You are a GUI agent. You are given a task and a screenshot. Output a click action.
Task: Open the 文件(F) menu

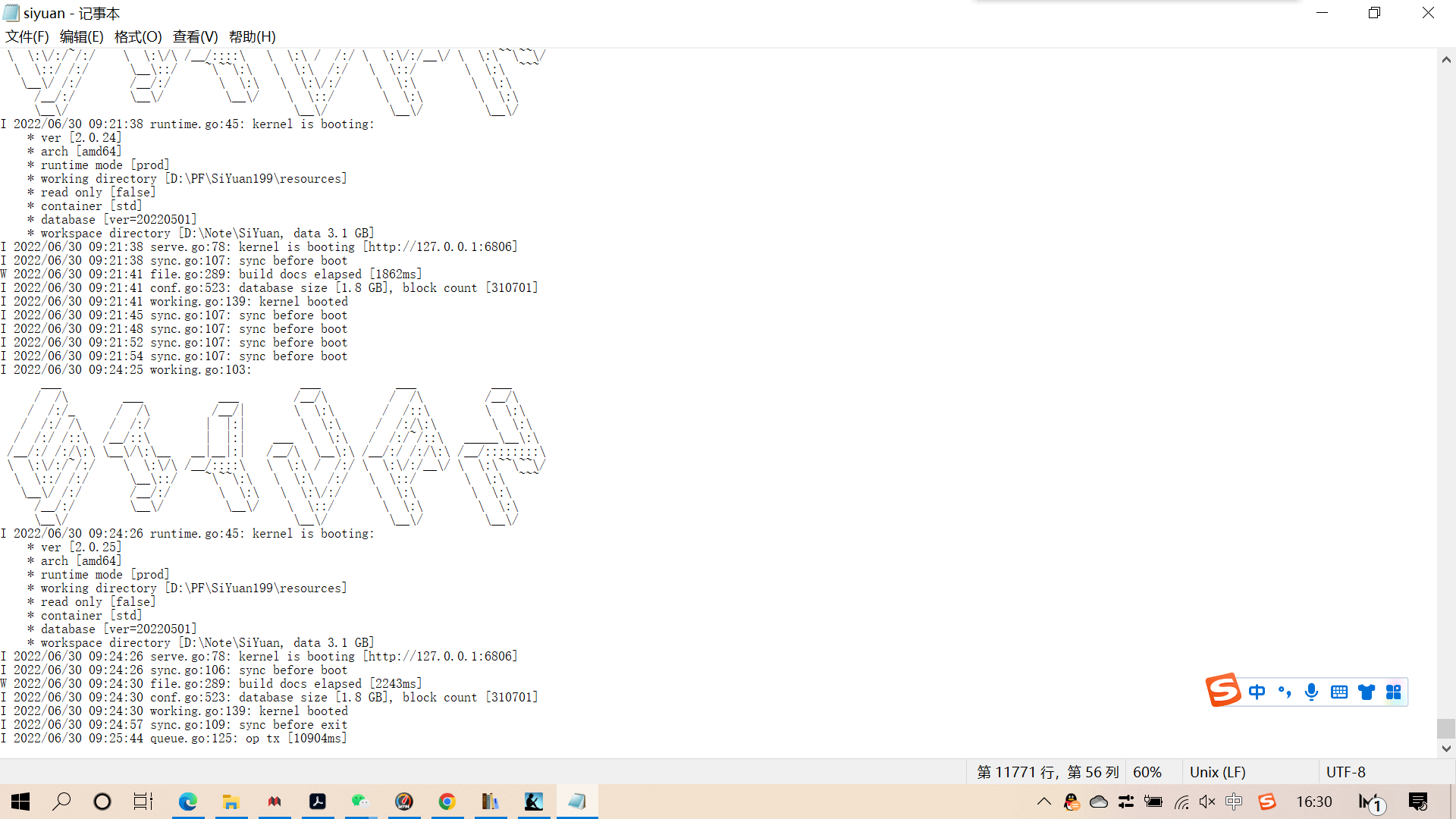(x=27, y=36)
